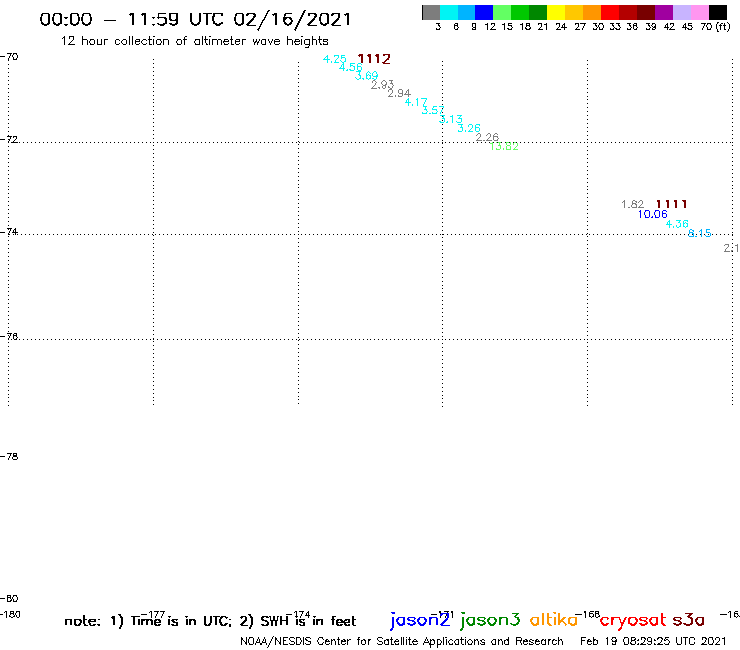Click the pink color bar swatch

(699, 12)
